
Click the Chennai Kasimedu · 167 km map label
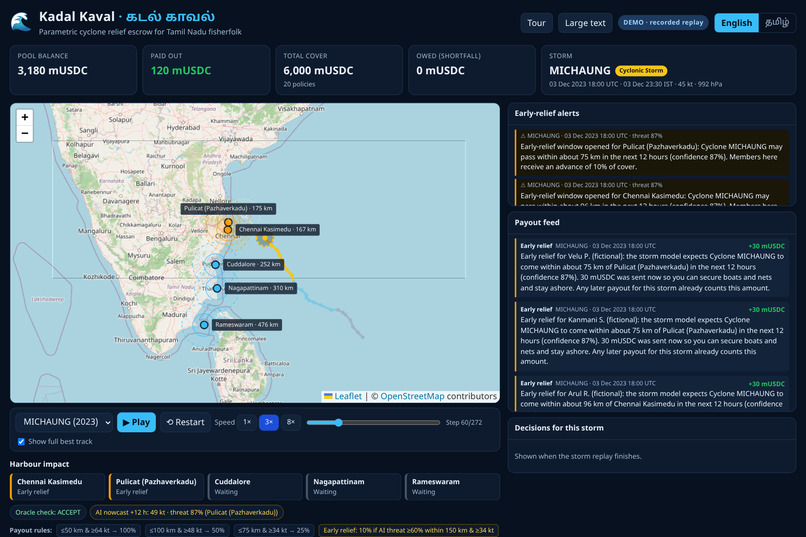pos(277,230)
